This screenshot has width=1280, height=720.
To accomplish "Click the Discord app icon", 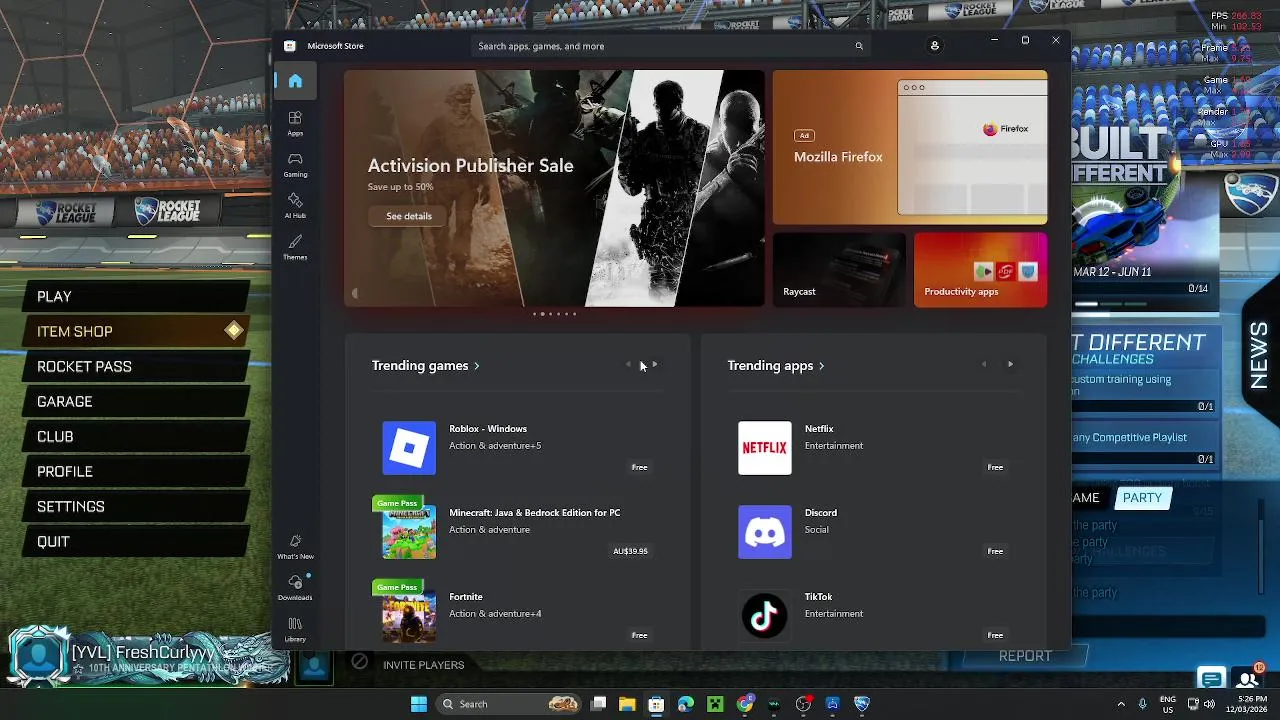I will (765, 531).
